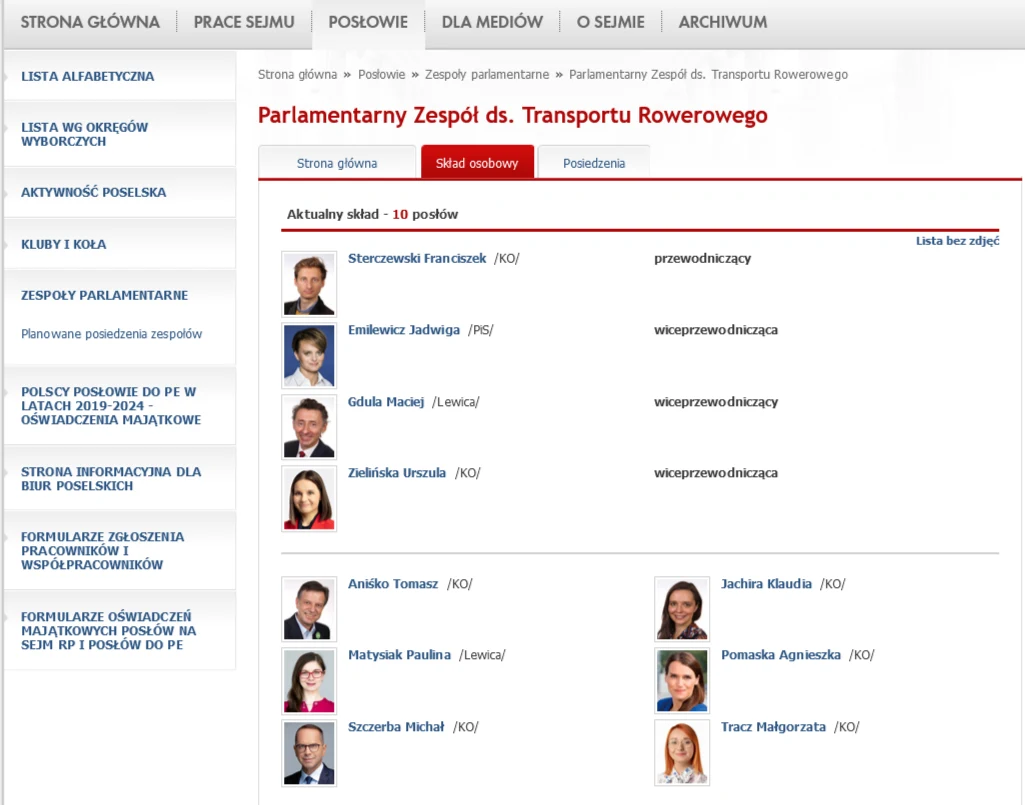The height and width of the screenshot is (805, 1025).
Task: Open Zielińska Urszula name link
Action: click(x=397, y=473)
